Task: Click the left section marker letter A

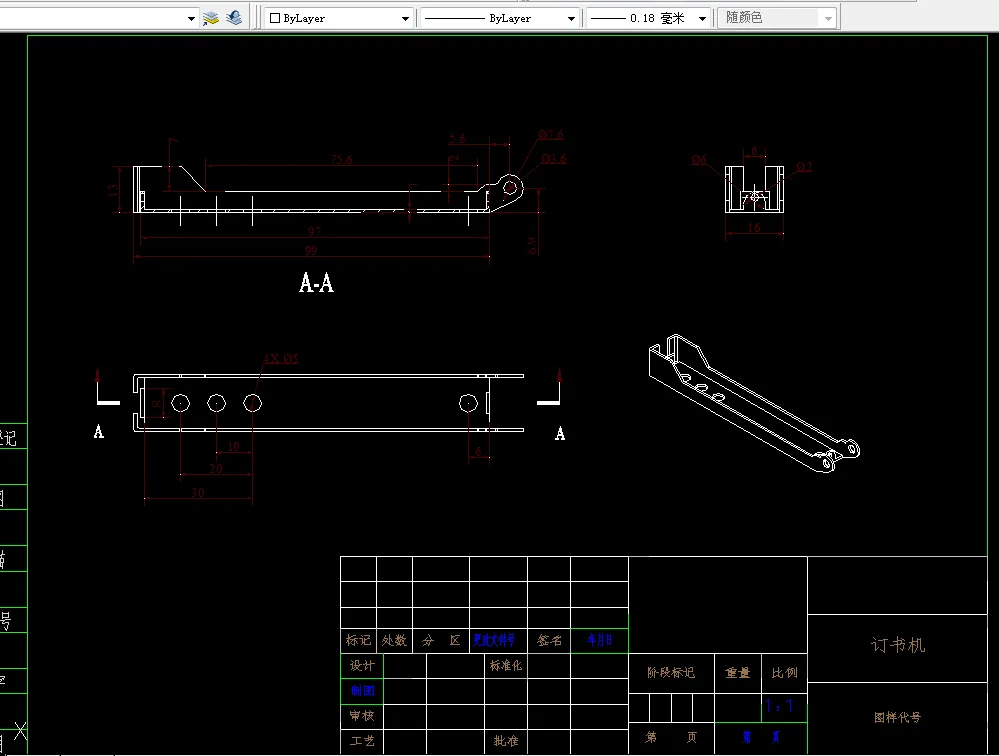Action: point(99,432)
